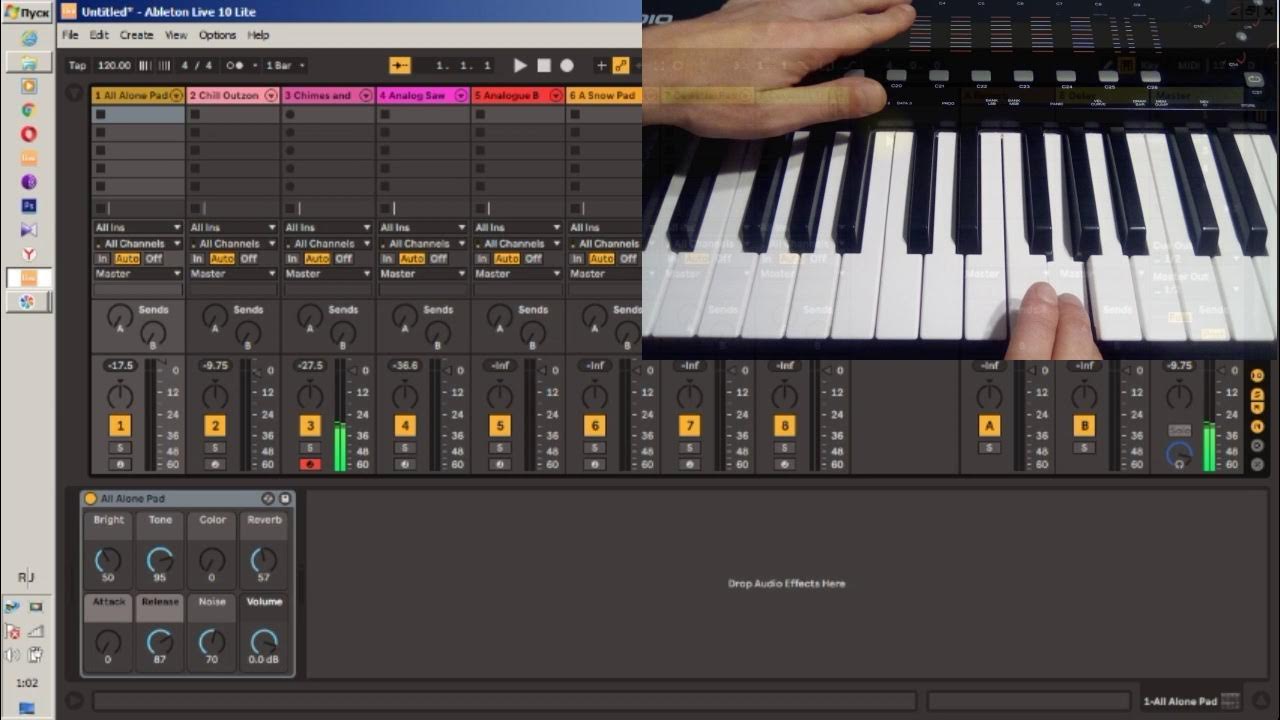The height and width of the screenshot is (720, 1280).
Task: Open the Options menu
Action: click(x=217, y=35)
